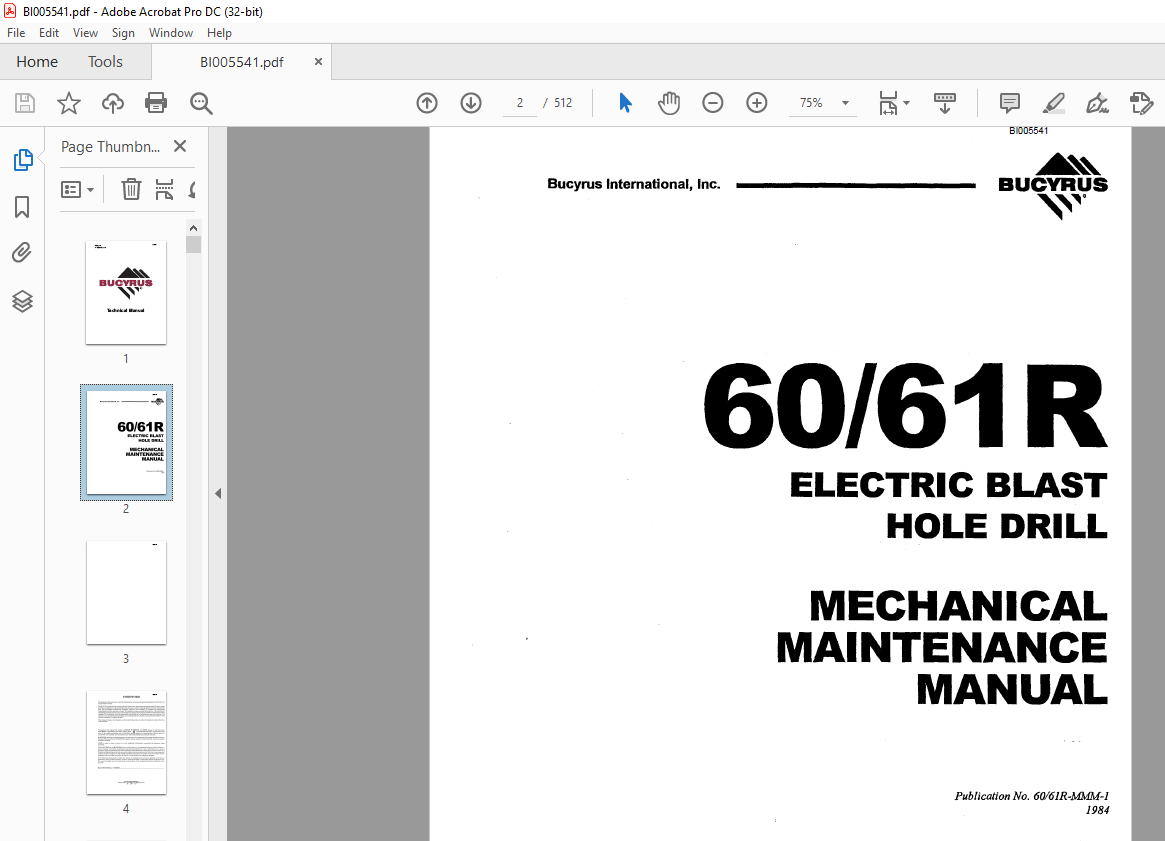Viewport: 1165px width, 841px height.
Task: Open the View menu
Action: point(85,33)
